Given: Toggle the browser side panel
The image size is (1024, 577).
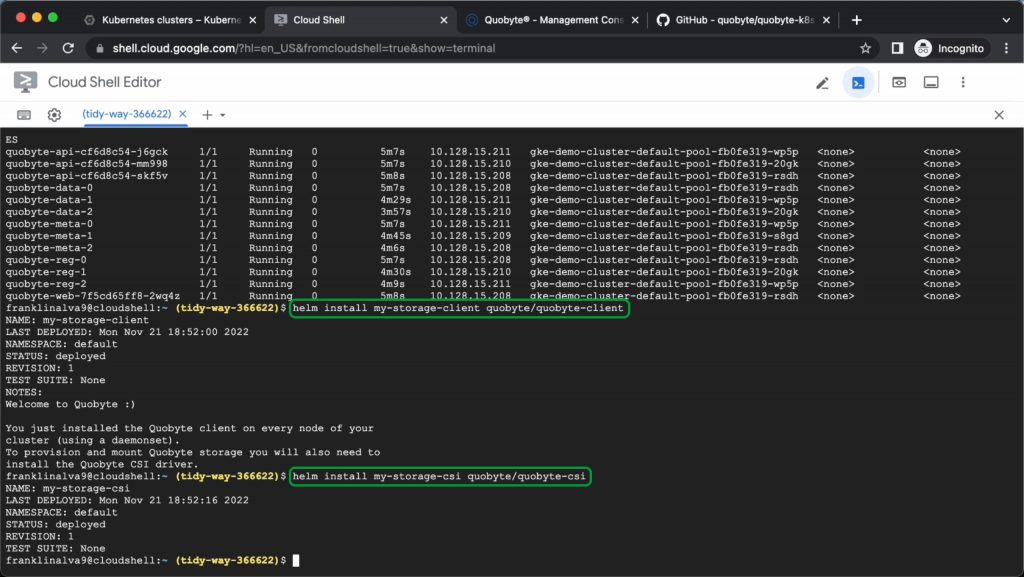Looking at the screenshot, I should click(x=897, y=48).
